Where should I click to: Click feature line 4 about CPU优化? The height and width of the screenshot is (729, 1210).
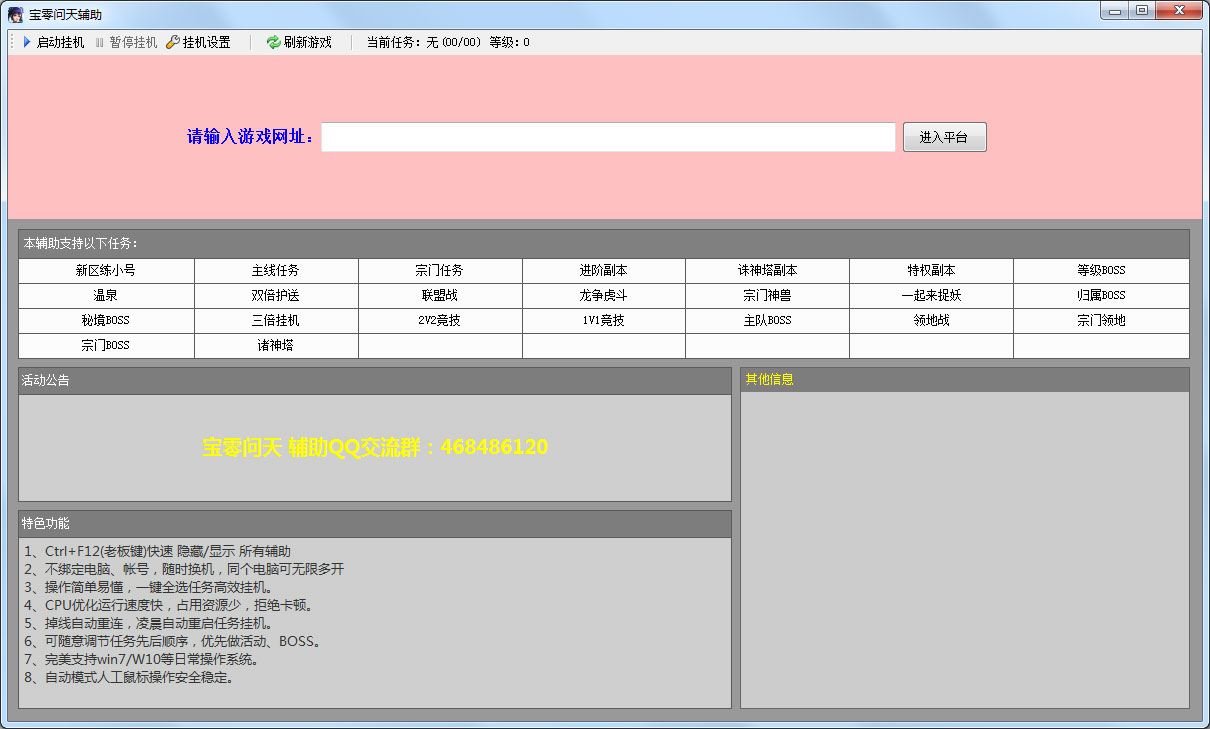(x=171, y=606)
